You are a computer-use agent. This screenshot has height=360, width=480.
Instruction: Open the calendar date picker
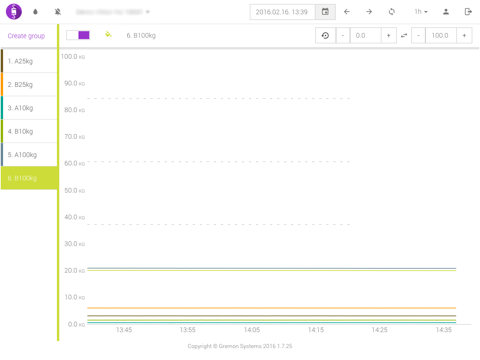point(325,12)
